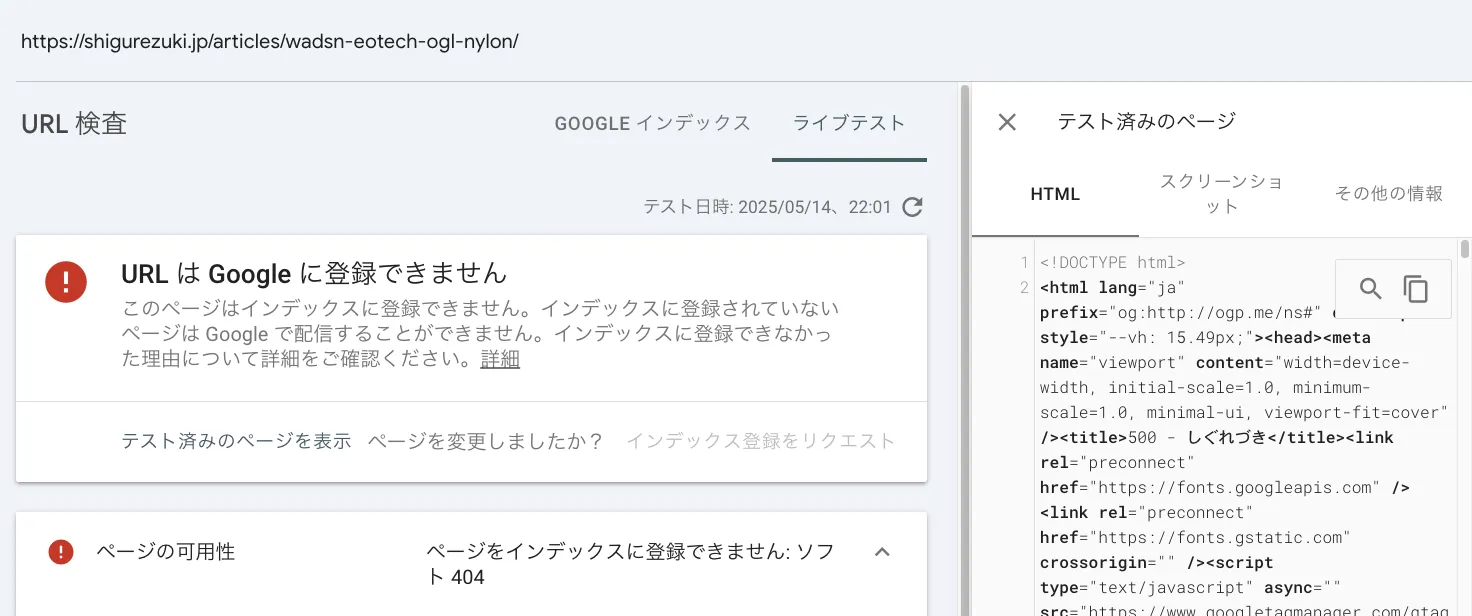The width and height of the screenshot is (1472, 616).
Task: Click the HTML code panel's vertical scrollbar
Action: click(1464, 250)
